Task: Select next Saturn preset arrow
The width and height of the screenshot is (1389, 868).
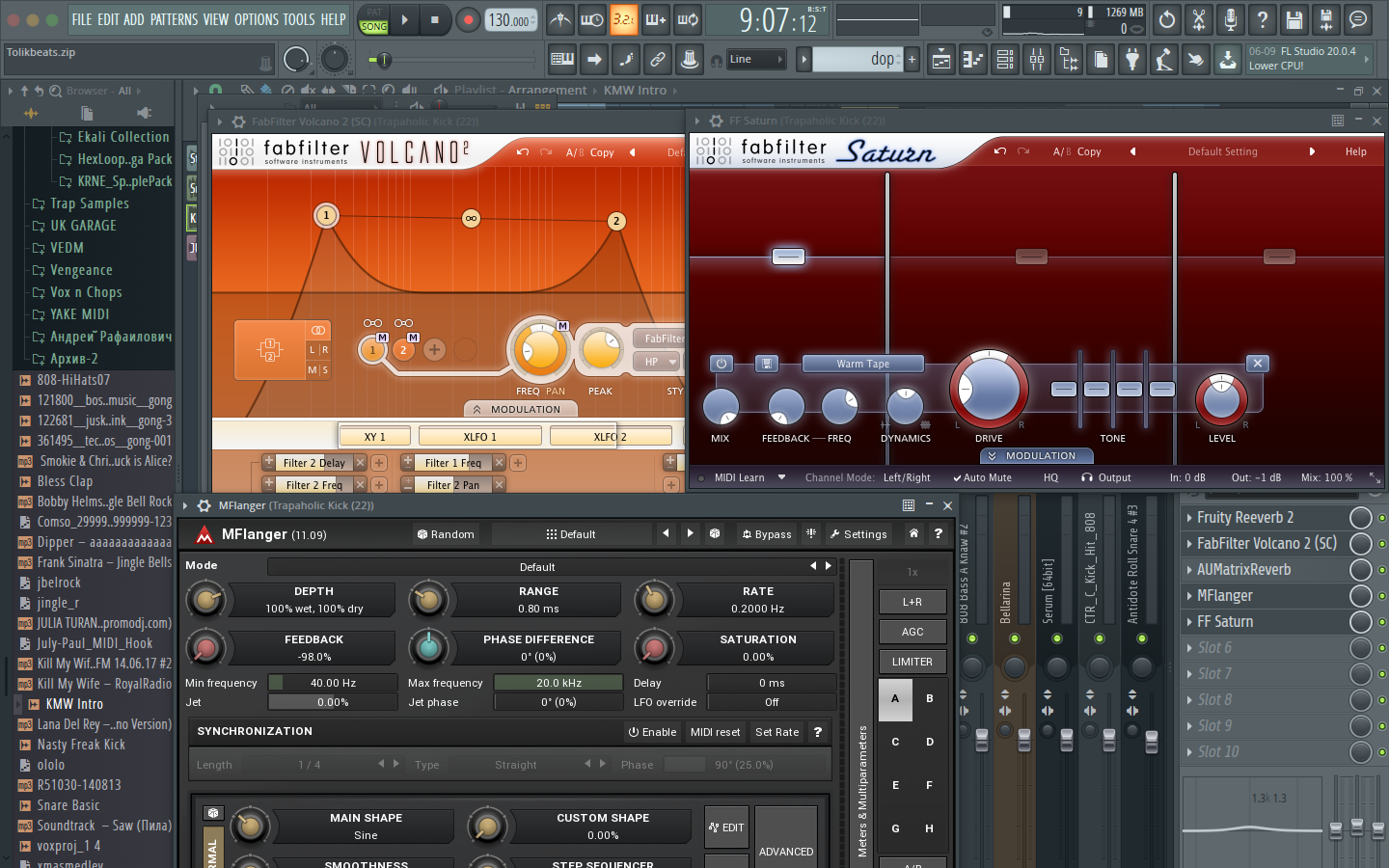Action: (1312, 151)
